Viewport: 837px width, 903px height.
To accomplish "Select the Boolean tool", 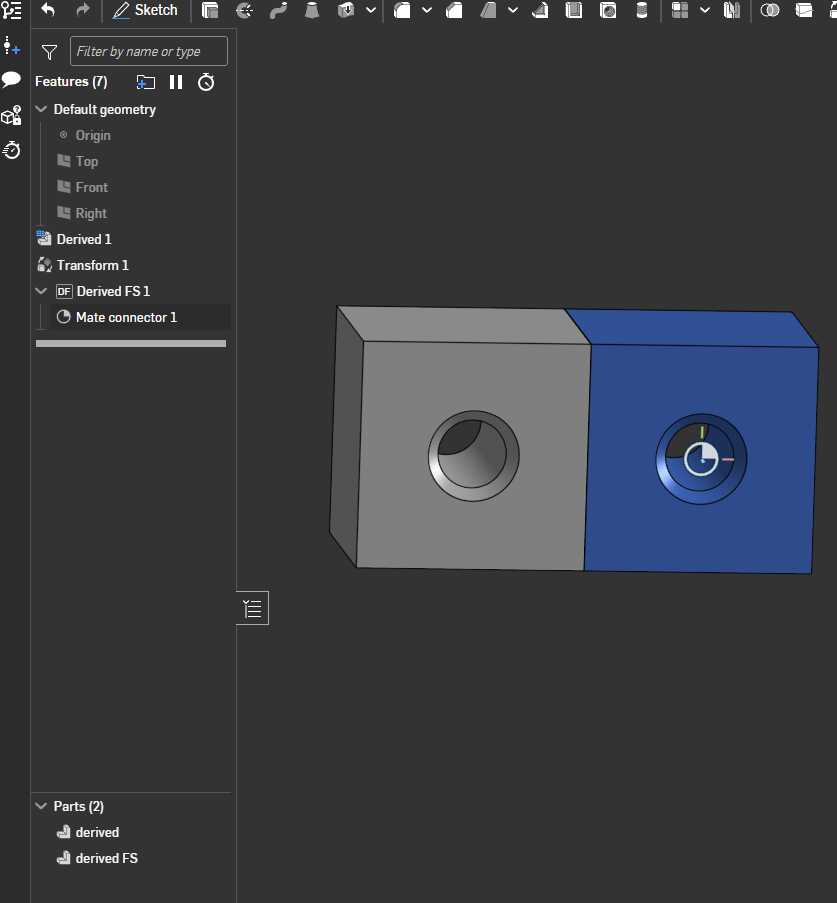I will [x=770, y=10].
